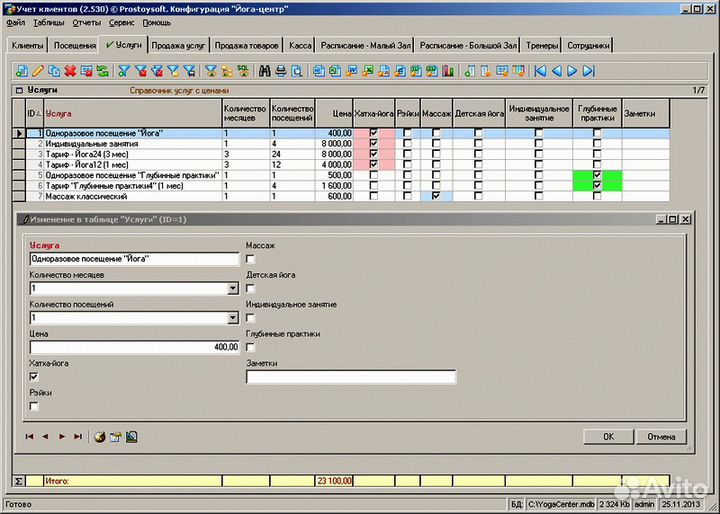Click the green refresh arrows icon

[102, 70]
